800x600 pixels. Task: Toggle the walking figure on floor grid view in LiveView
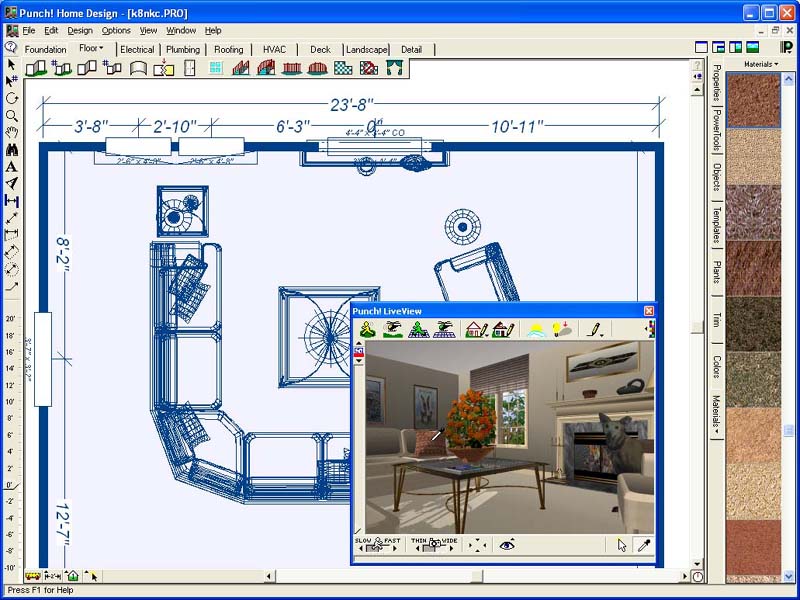[418, 329]
